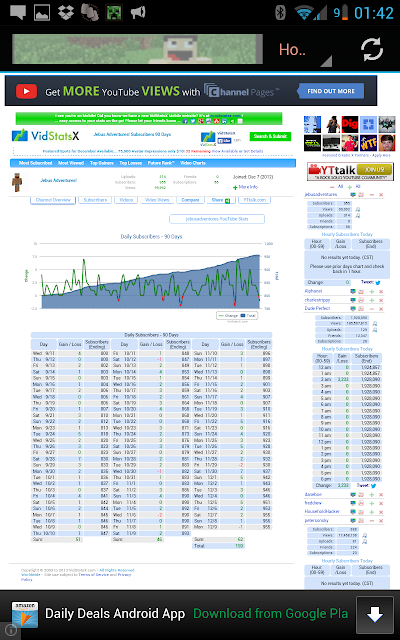Switch to the Subscribers tab

pos(95,200)
